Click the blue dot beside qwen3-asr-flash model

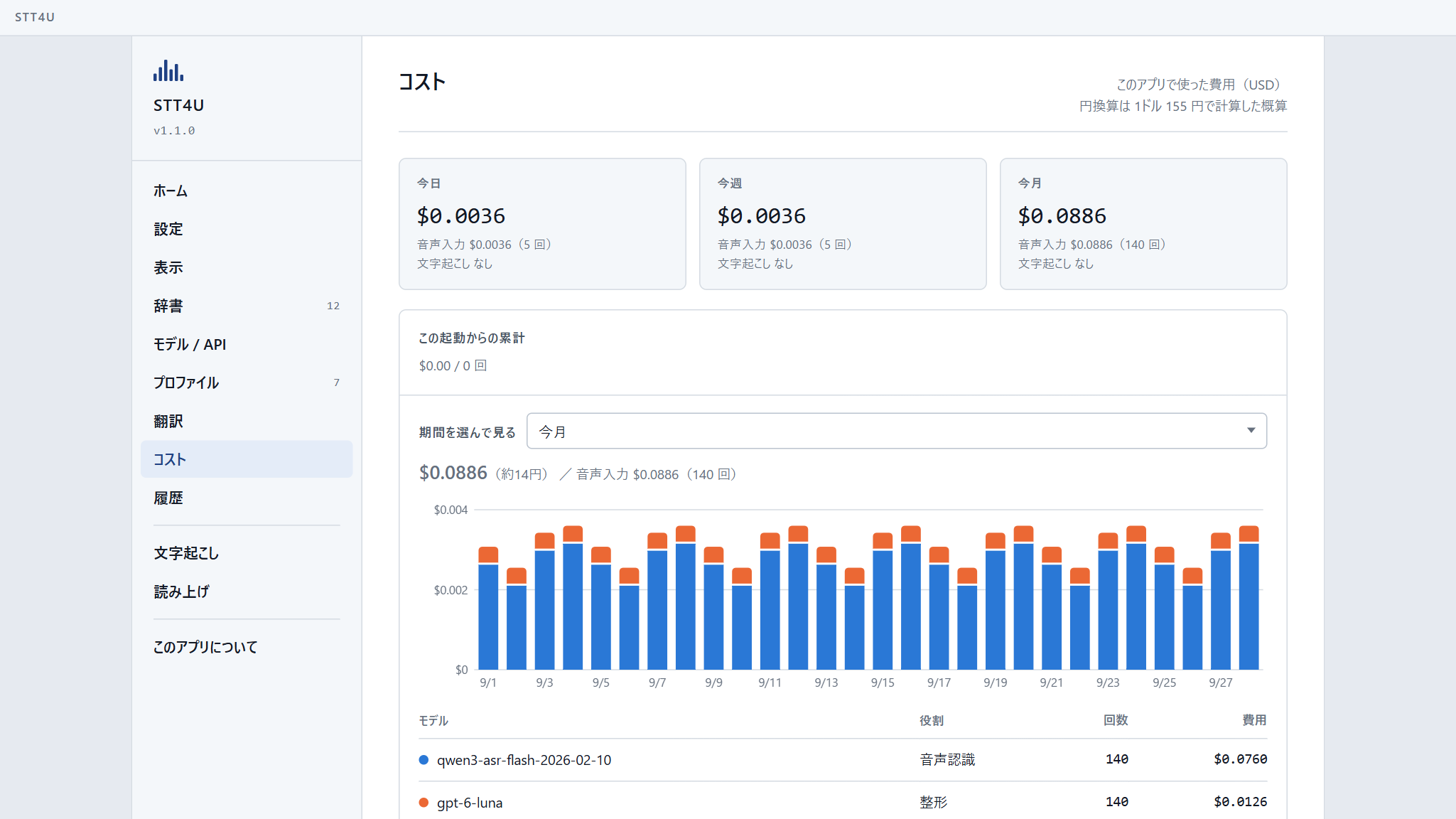[424, 760]
